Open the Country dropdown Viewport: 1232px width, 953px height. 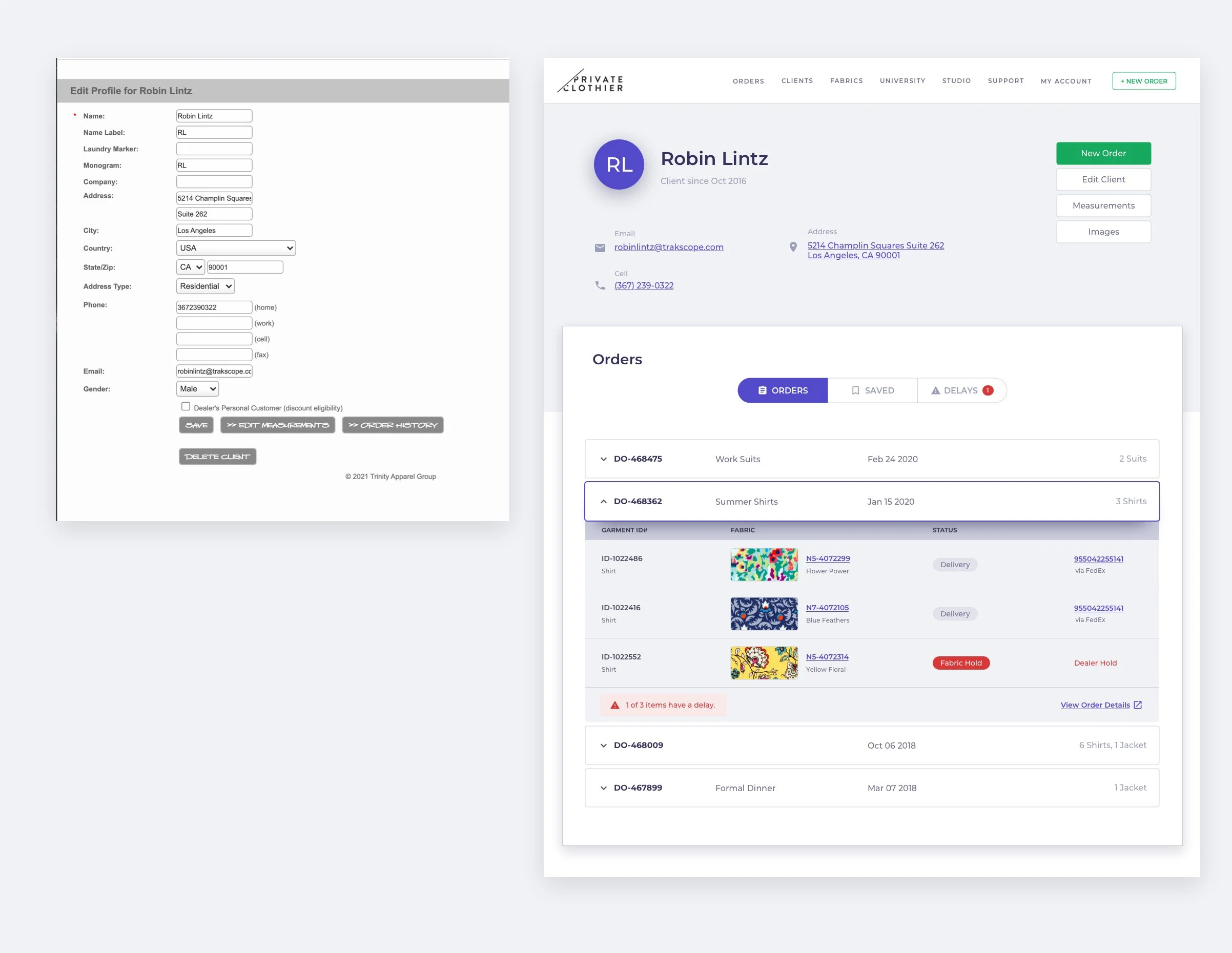[236, 248]
